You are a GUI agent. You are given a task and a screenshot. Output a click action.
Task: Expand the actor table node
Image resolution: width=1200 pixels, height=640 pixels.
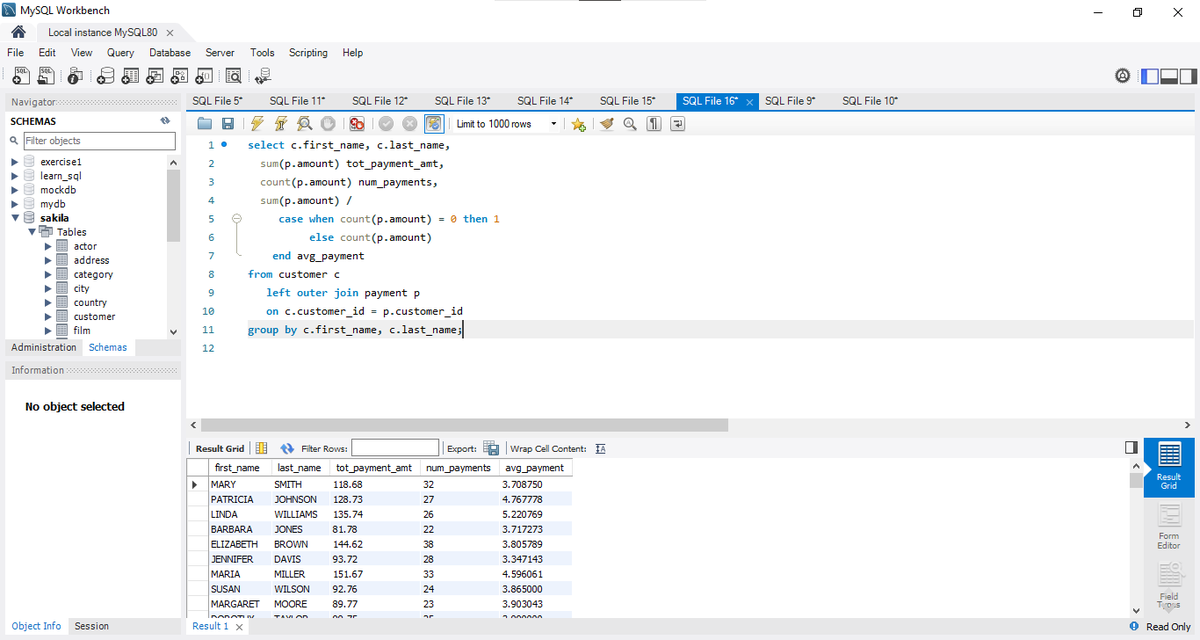48,246
